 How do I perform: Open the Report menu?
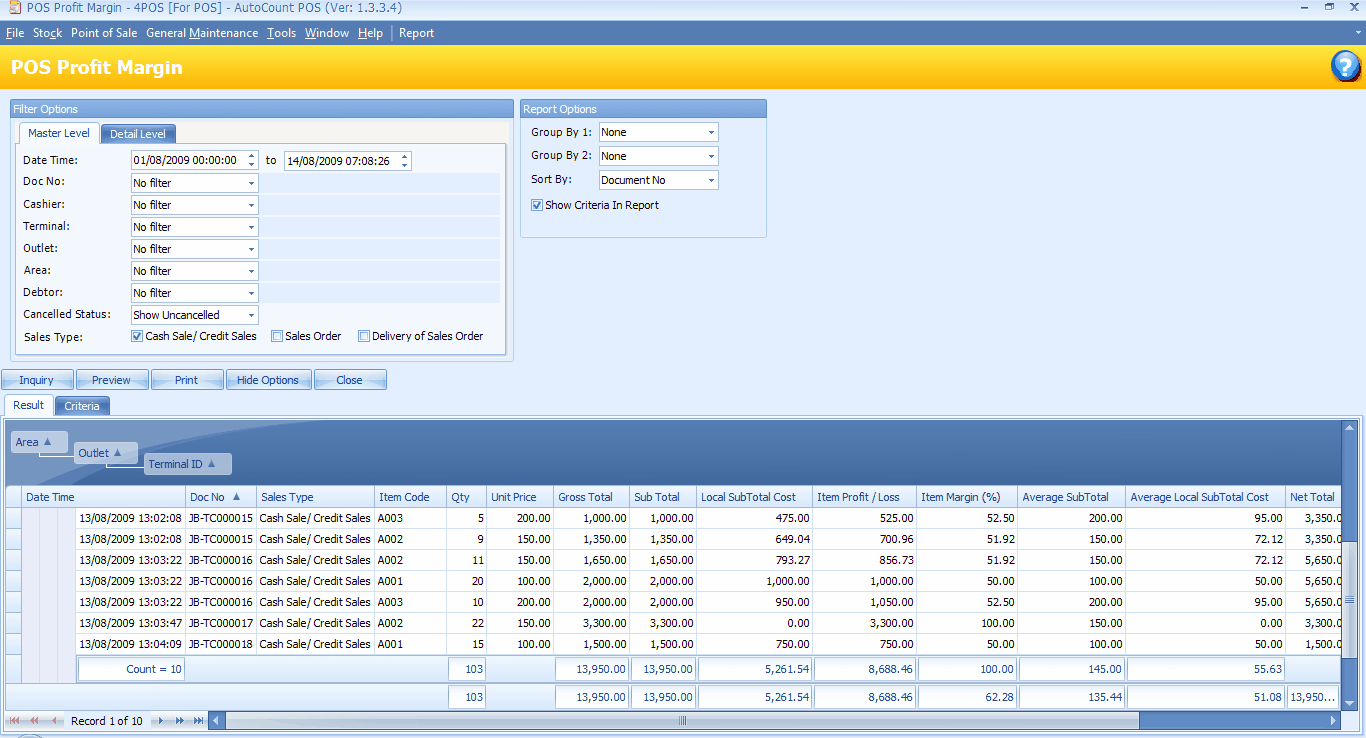coord(416,33)
